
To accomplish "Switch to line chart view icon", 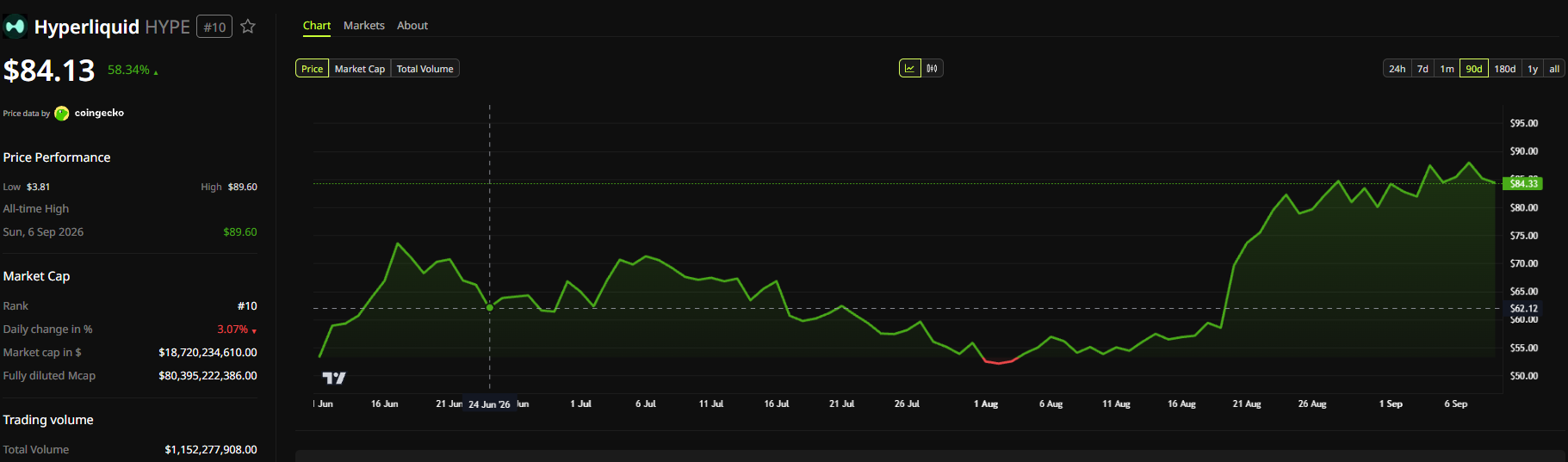I will coord(910,68).
